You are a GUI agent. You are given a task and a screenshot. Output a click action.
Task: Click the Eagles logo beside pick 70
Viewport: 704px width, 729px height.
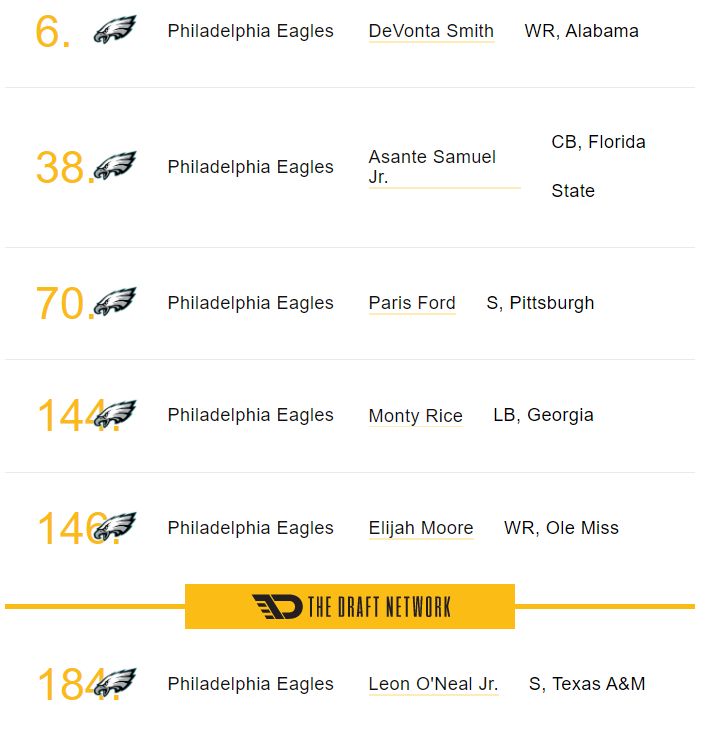pos(115,301)
